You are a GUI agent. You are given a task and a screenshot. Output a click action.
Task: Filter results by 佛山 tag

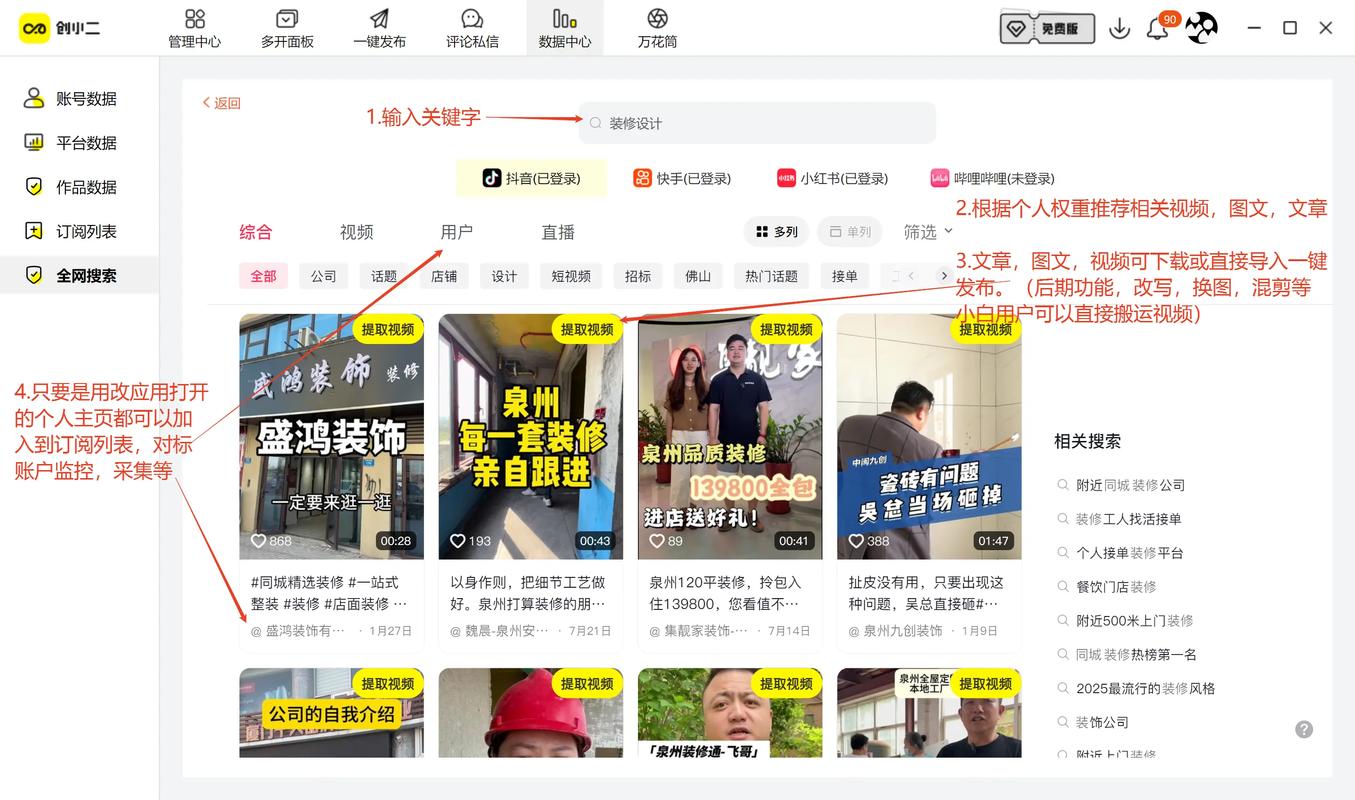698,276
